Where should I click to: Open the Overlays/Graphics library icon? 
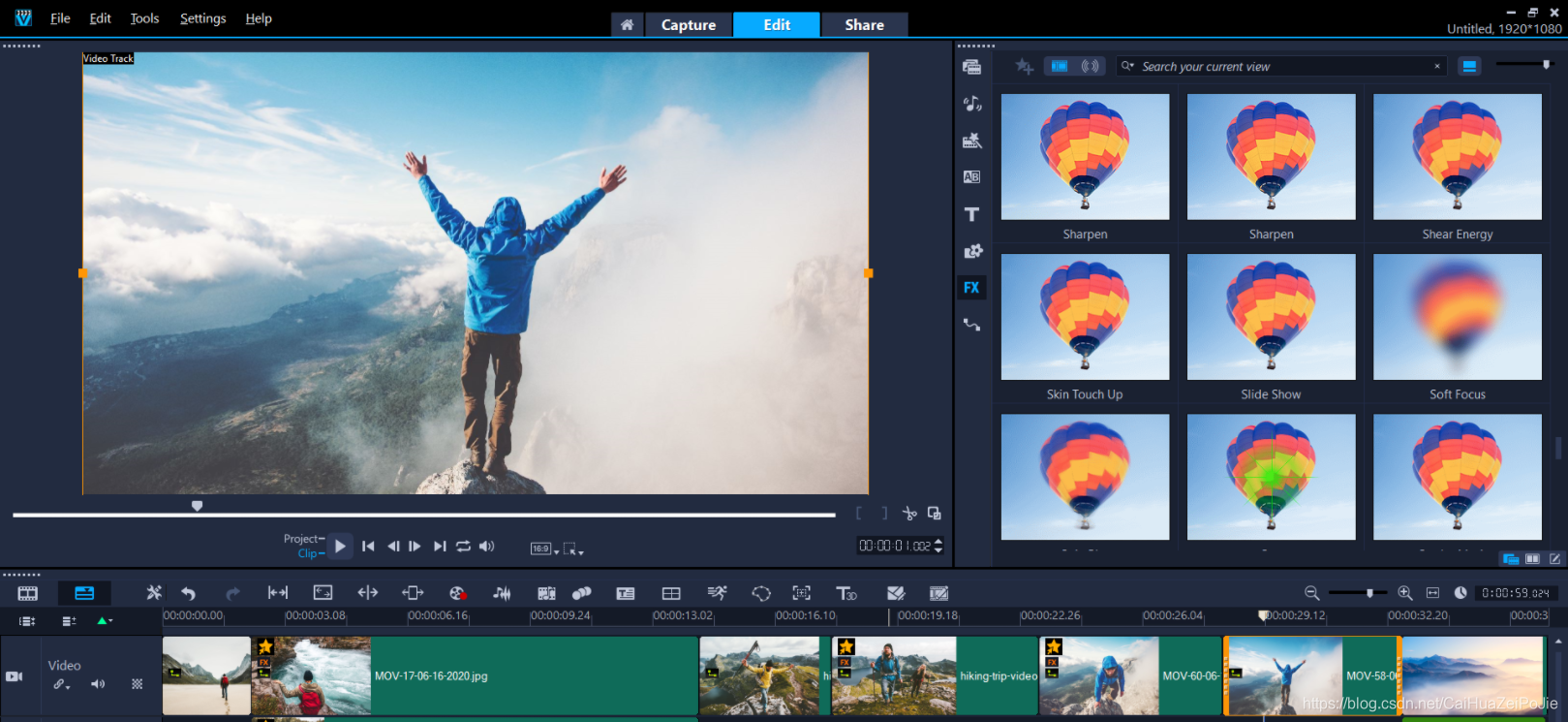(971, 251)
